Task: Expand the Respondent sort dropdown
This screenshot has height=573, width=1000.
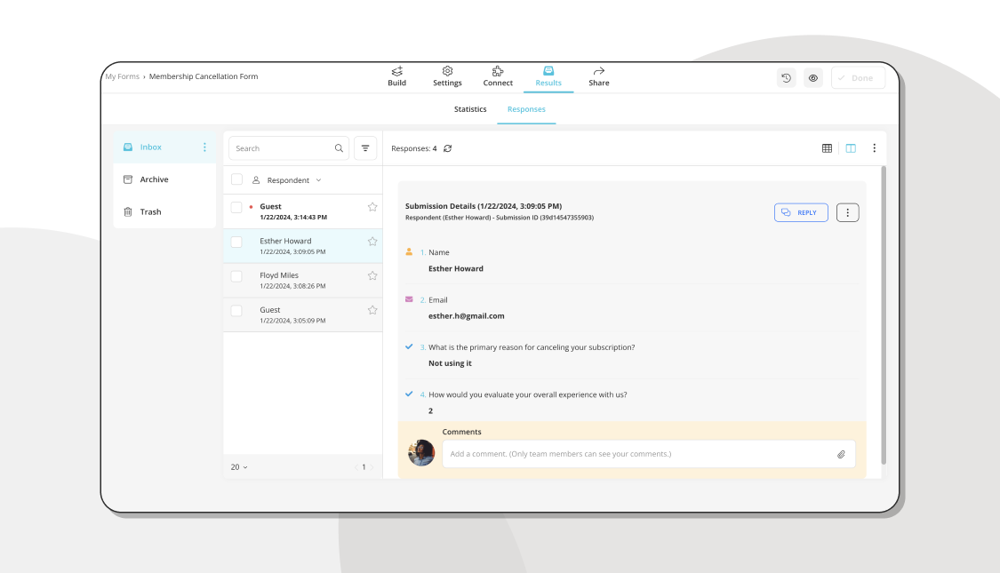Action: tap(318, 180)
